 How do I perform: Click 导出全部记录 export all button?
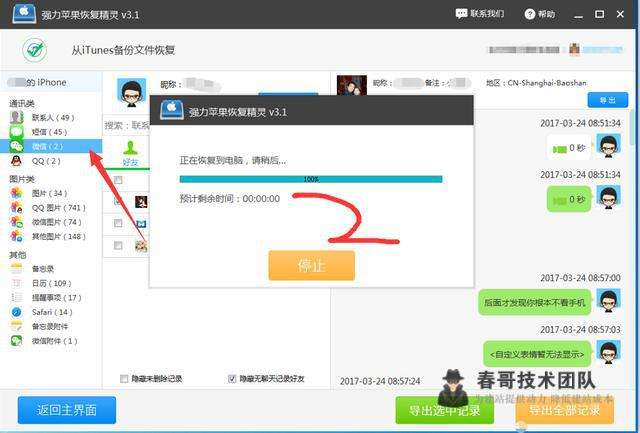[x=564, y=410]
